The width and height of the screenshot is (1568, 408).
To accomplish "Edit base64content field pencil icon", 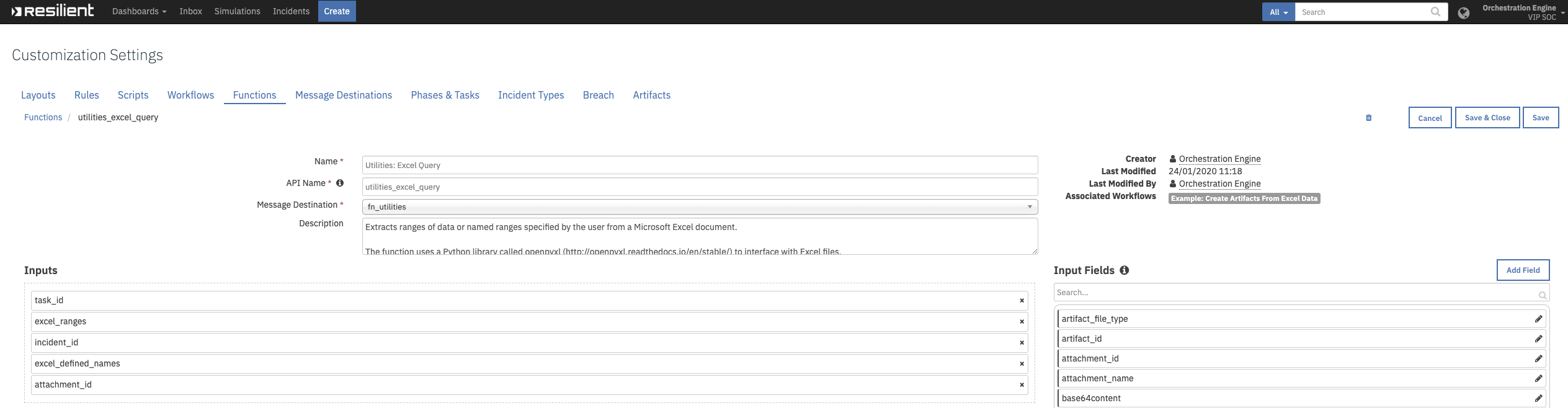I will [x=1538, y=398].
